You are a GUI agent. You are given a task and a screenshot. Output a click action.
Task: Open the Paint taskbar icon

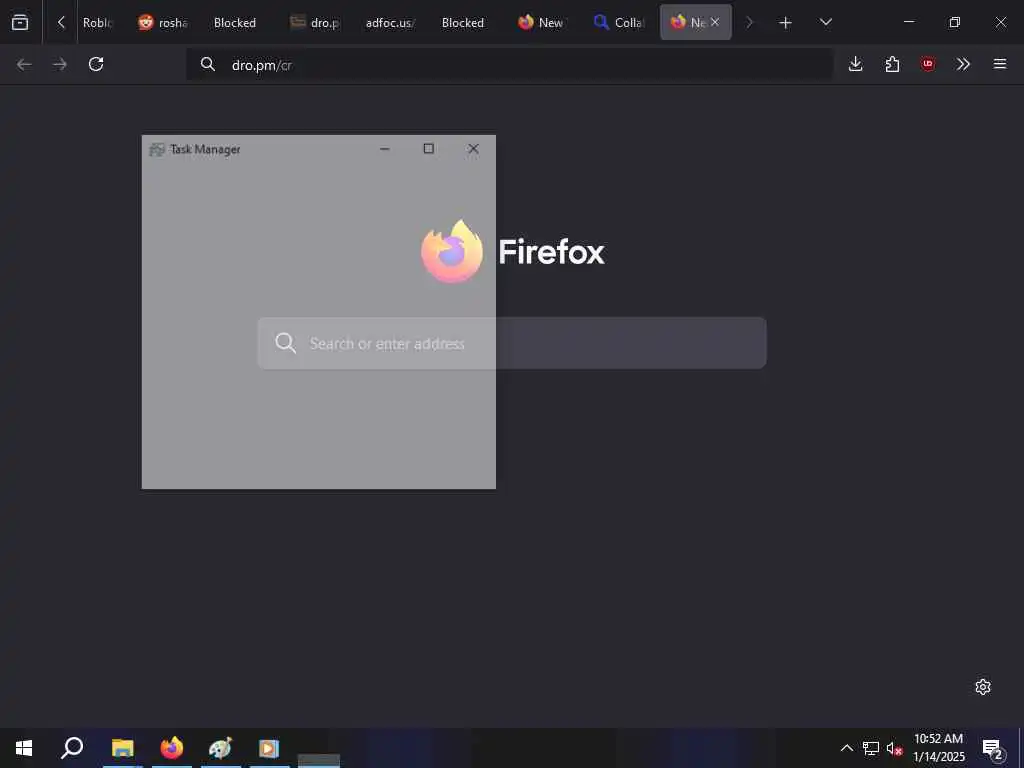[x=221, y=748]
